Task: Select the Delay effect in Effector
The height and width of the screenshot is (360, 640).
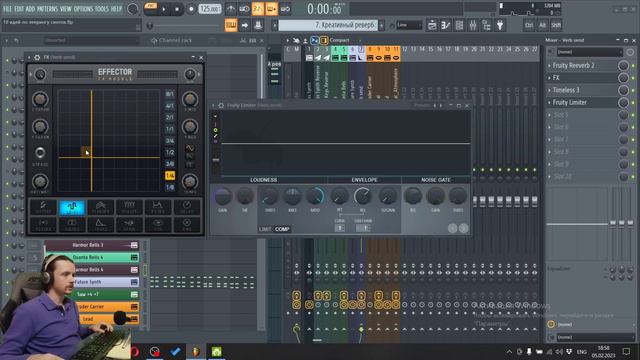Action: click(187, 207)
